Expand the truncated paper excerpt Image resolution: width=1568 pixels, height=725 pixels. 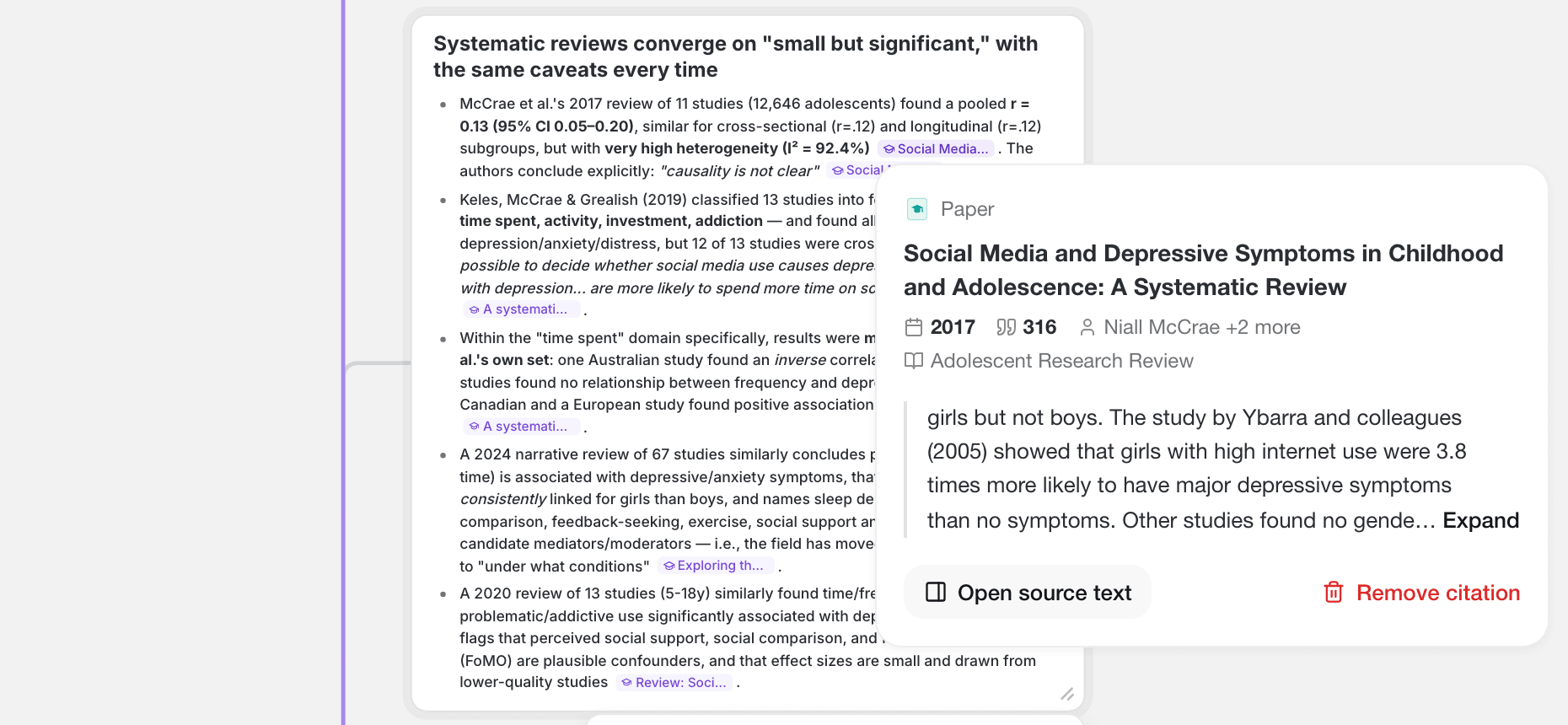(x=1480, y=520)
